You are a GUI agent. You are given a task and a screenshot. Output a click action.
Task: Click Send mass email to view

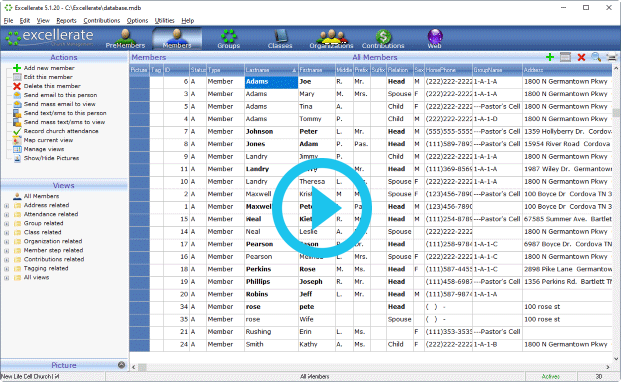pyautogui.click(x=59, y=104)
